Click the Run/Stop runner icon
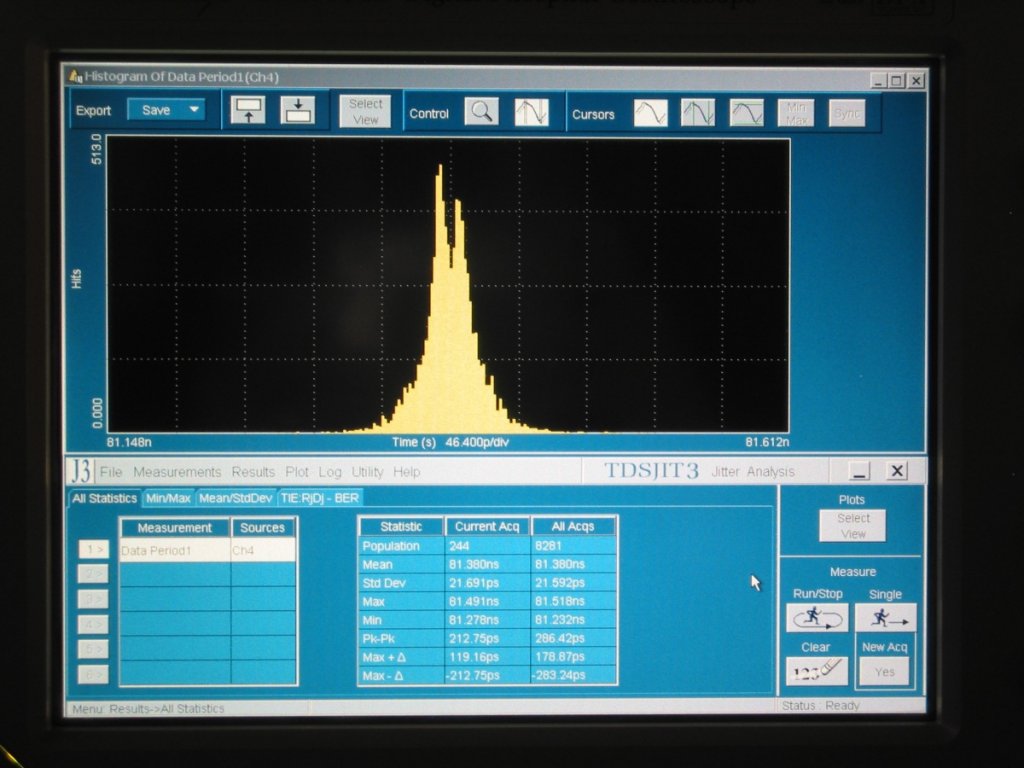Screen dimensions: 1024x768 click(x=816, y=617)
